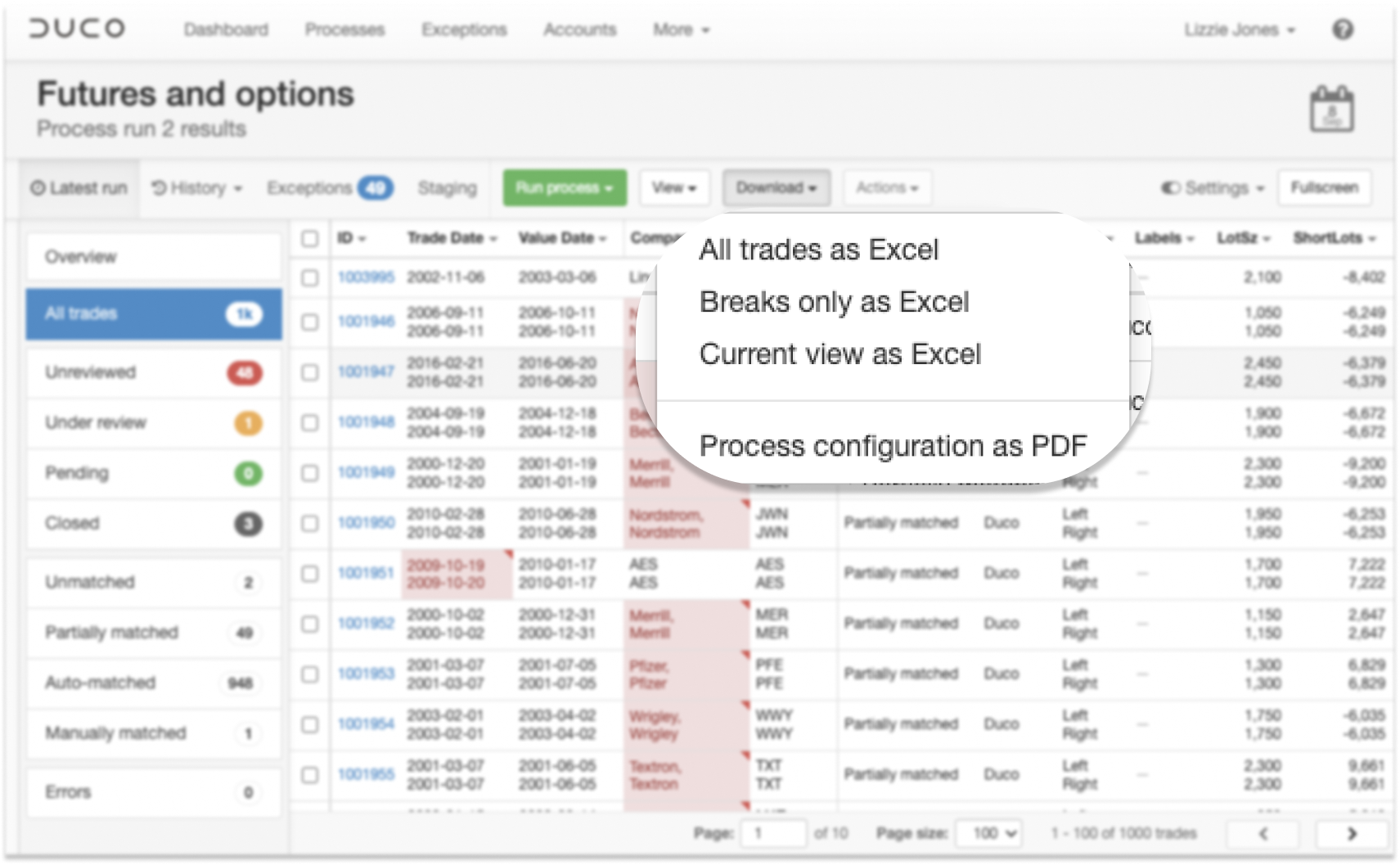Image resolution: width=1400 pixels, height=865 pixels.
Task: Select Overview in the sidebar
Action: pos(154,257)
